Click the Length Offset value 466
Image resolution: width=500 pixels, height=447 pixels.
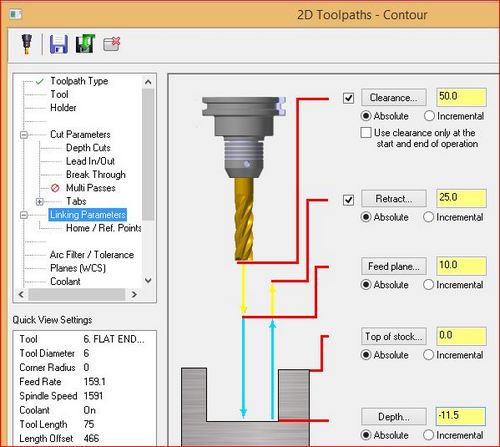click(x=91, y=439)
